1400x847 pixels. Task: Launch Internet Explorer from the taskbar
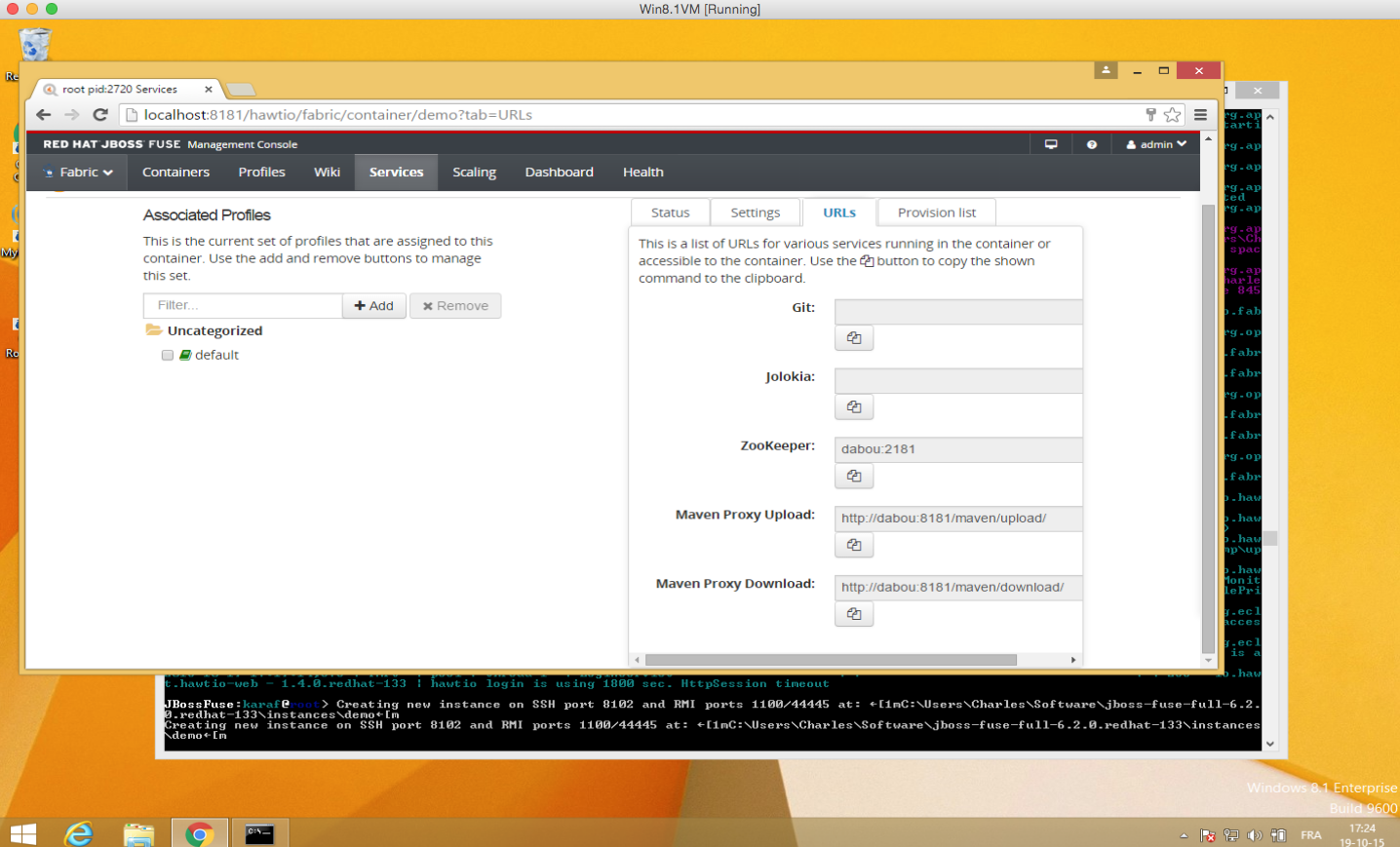[x=79, y=834]
